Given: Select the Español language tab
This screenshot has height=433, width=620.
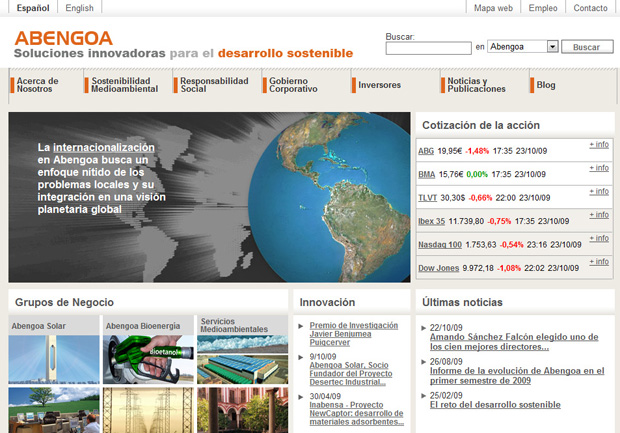Looking at the screenshot, I should pos(33,8).
